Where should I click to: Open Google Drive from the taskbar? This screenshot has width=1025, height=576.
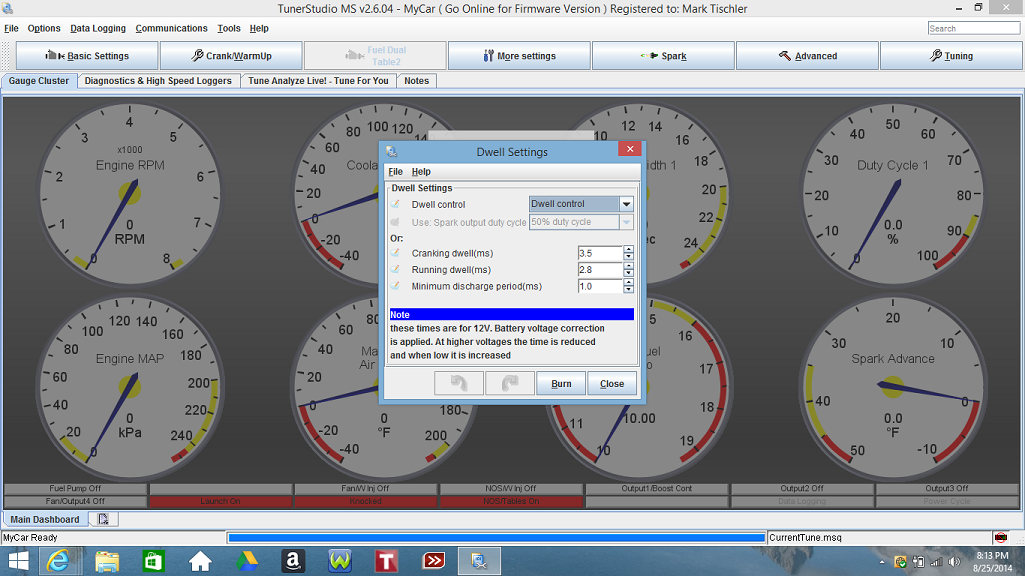point(246,561)
